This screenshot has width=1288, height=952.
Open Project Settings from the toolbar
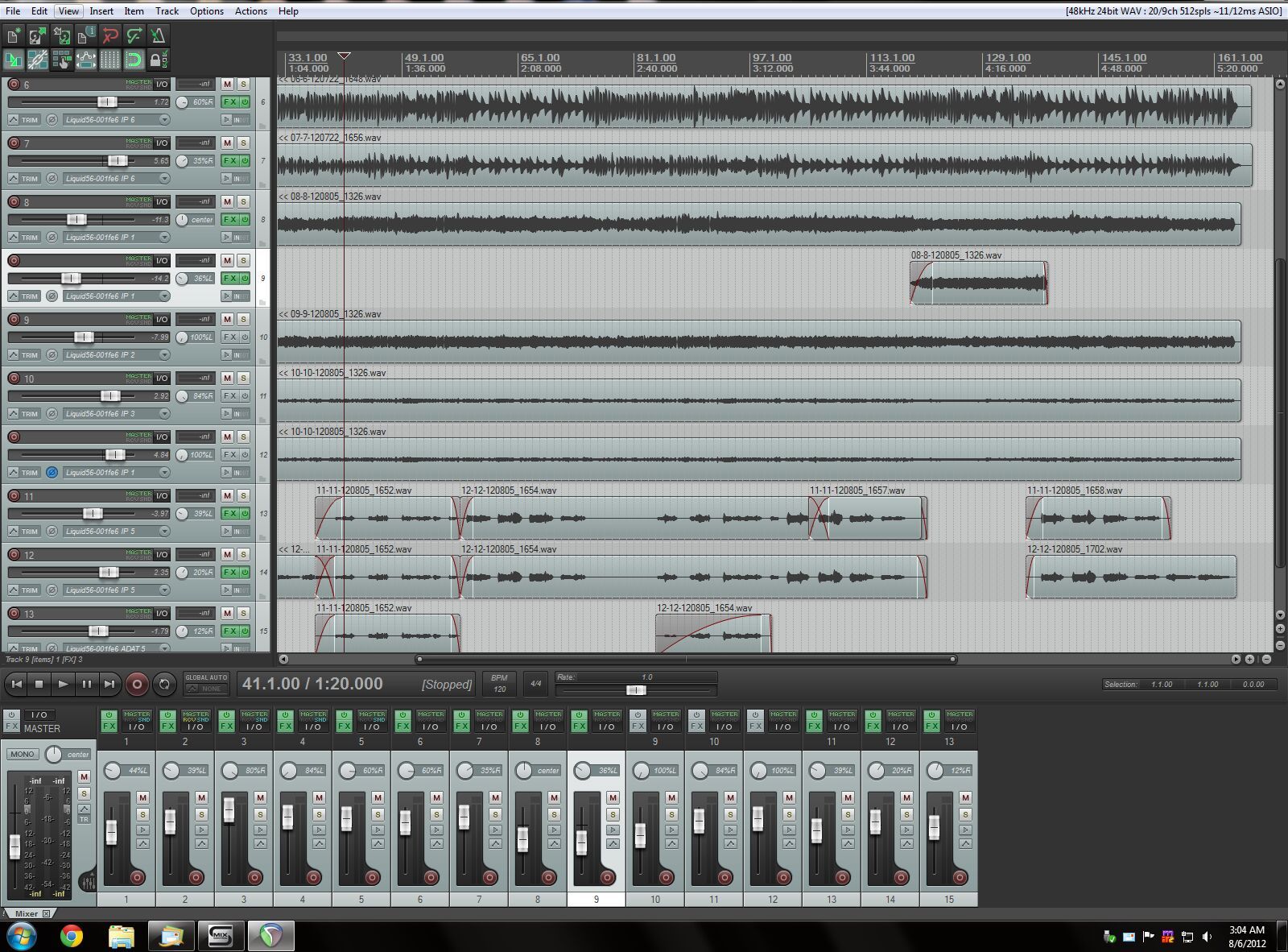point(86,35)
